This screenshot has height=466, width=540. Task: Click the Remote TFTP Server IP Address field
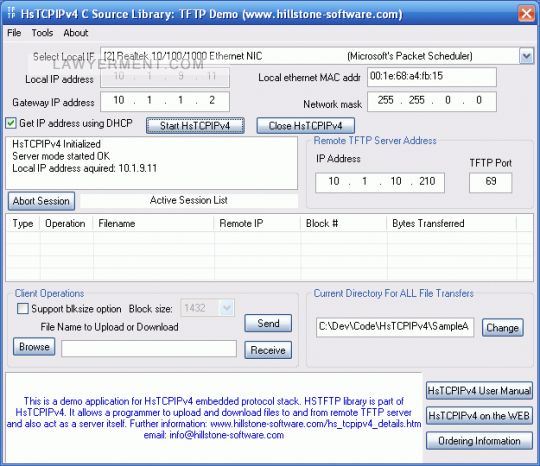tap(380, 182)
